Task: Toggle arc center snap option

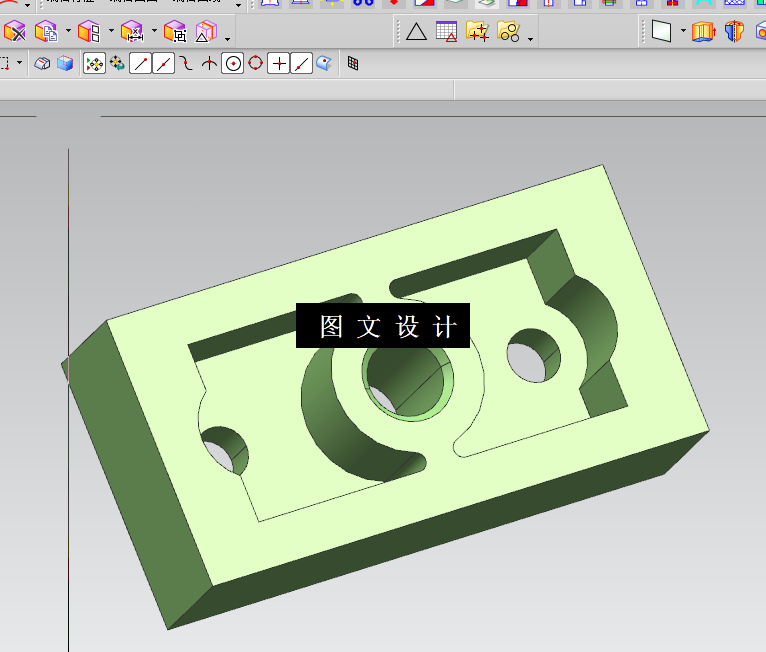Action: (233, 63)
